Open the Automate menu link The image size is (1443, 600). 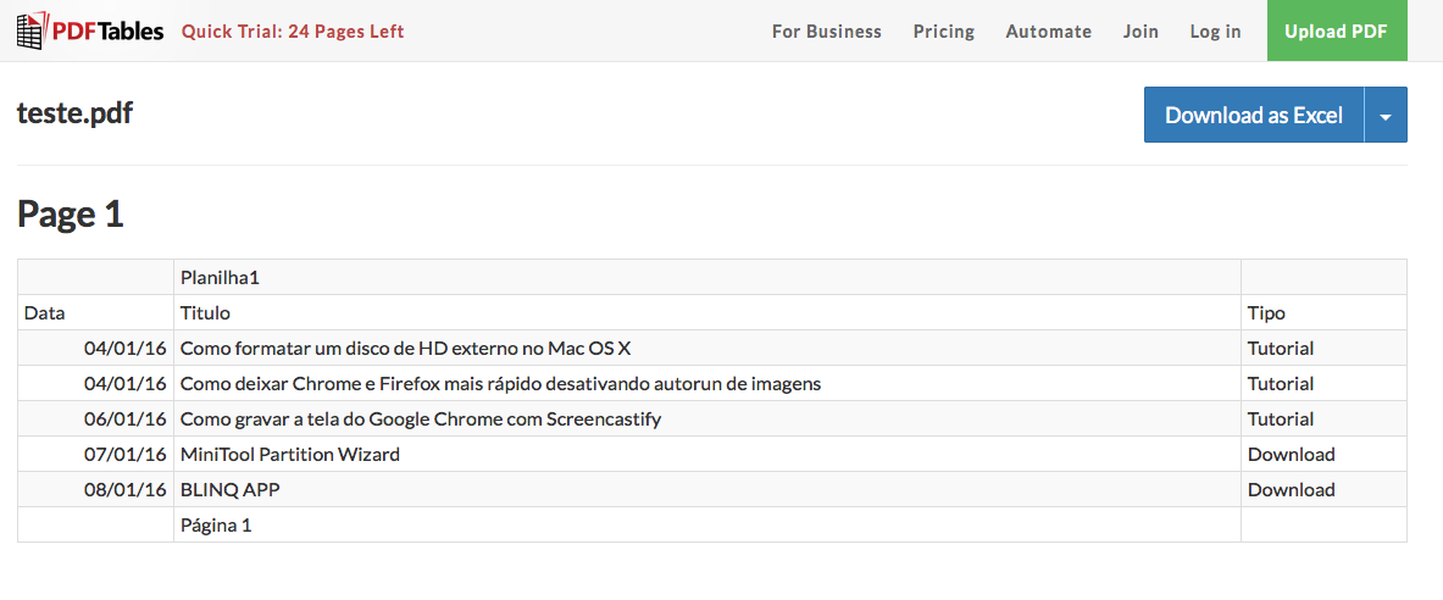[1048, 31]
